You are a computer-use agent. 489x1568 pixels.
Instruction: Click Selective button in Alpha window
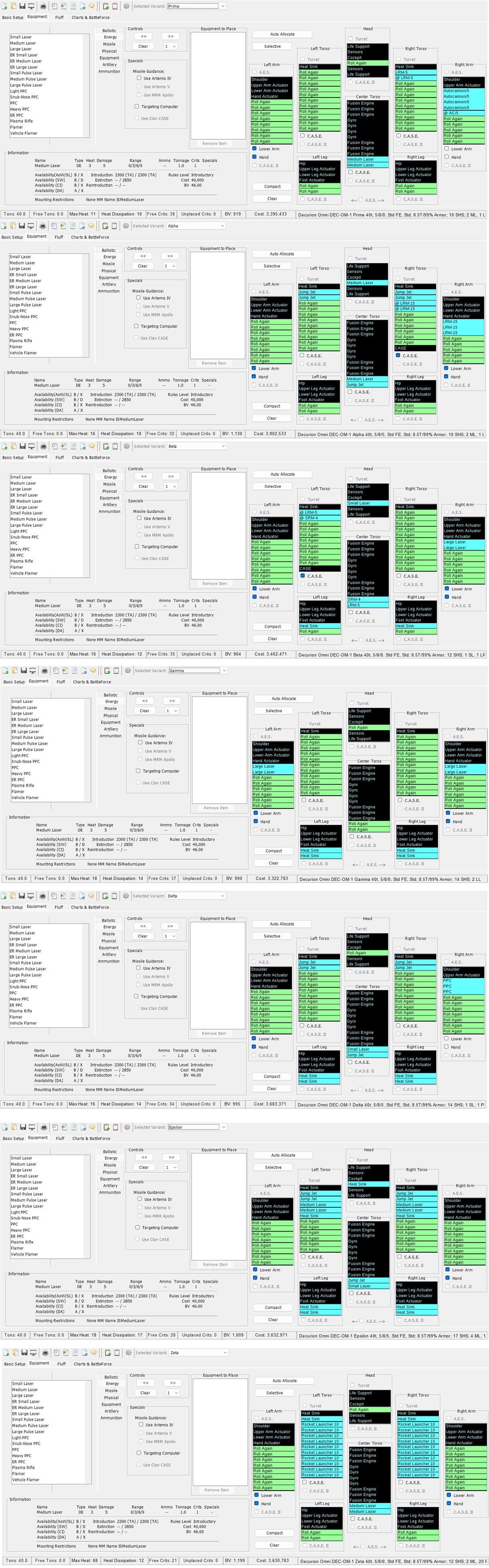pos(272,266)
